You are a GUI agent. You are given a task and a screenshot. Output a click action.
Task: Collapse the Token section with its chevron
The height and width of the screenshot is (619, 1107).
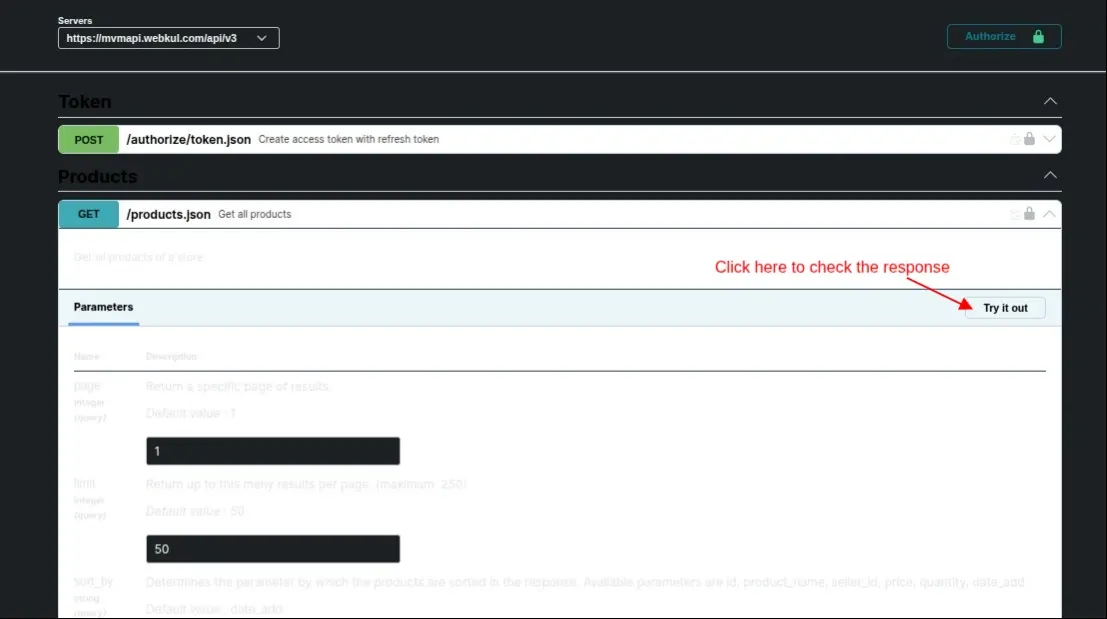click(1050, 102)
